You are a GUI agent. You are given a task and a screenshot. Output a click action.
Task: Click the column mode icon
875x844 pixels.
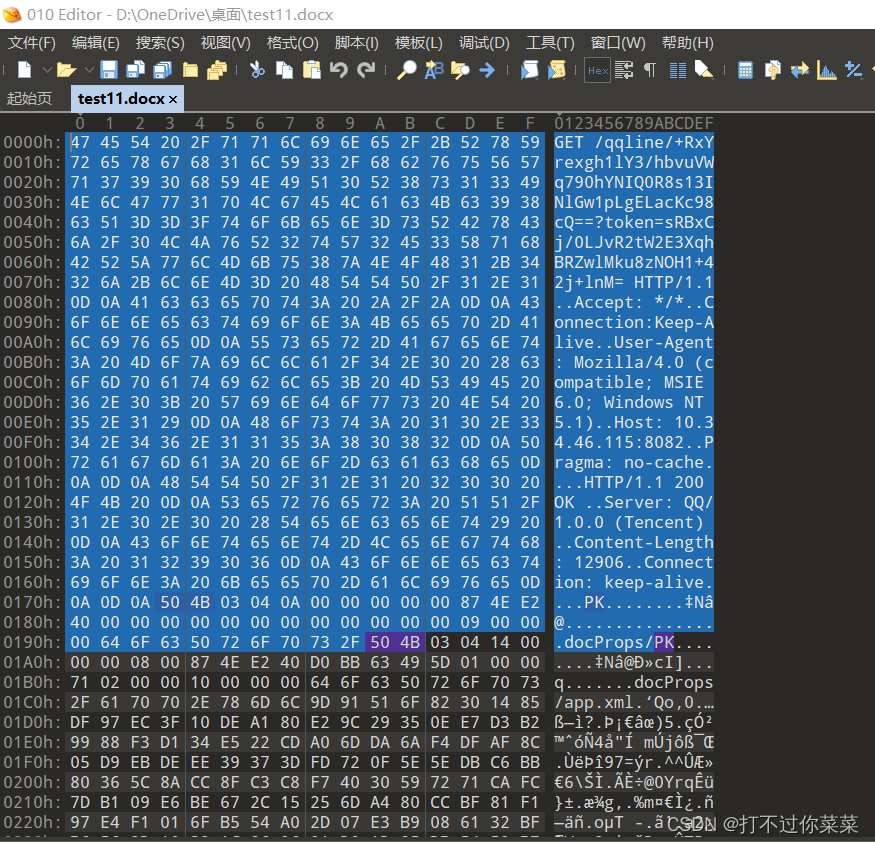[677, 70]
